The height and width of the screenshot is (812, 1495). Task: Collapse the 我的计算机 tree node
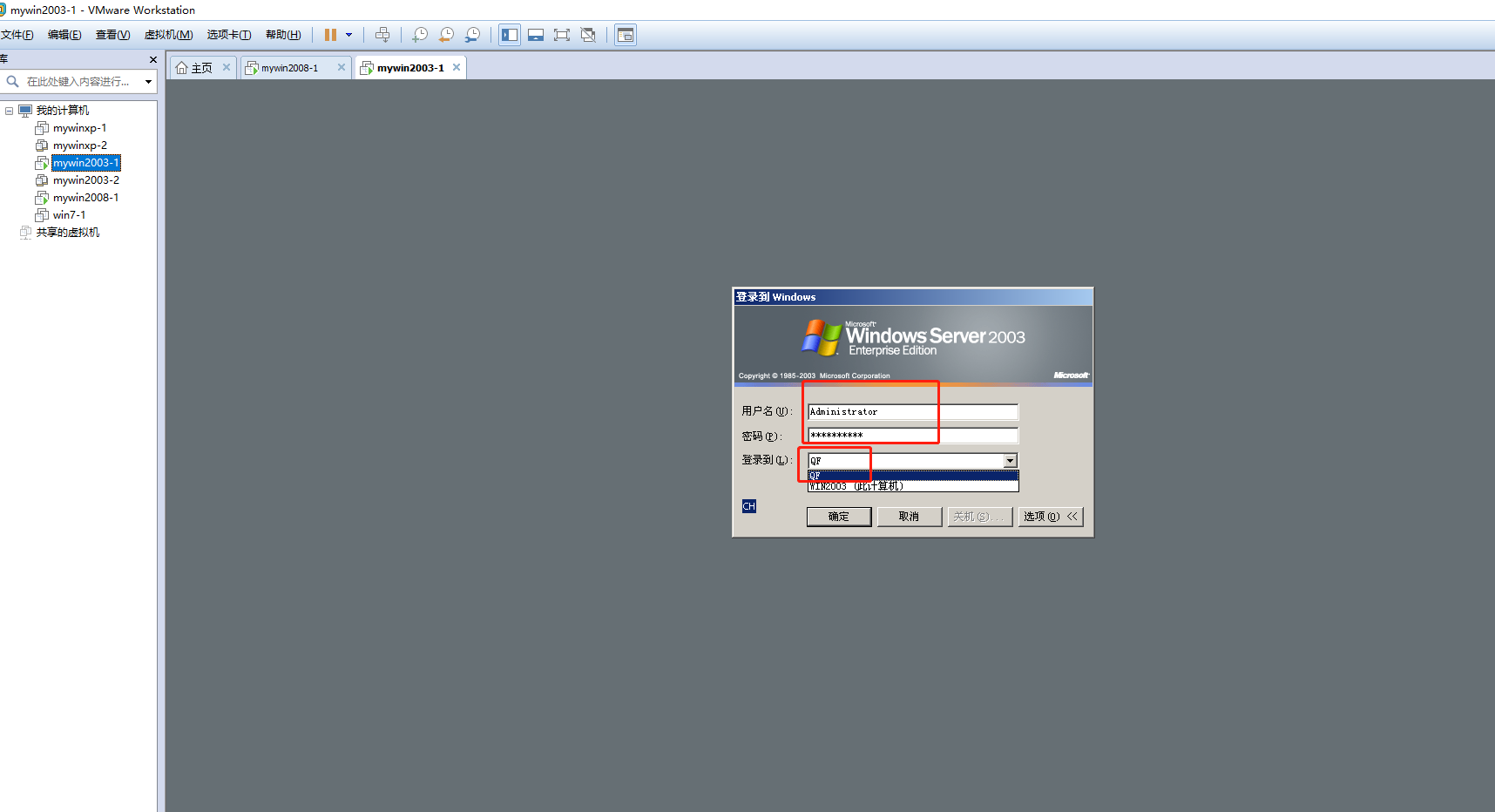9,111
